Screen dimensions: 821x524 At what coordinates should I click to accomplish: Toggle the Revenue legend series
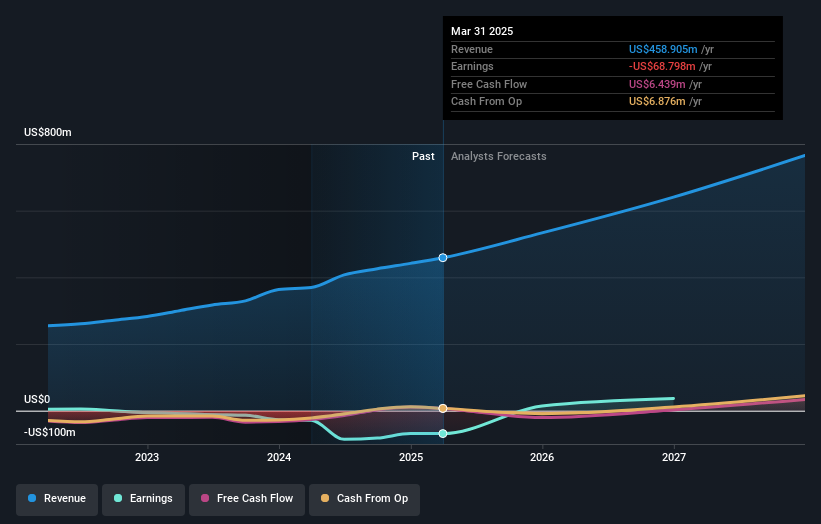pyautogui.click(x=57, y=499)
